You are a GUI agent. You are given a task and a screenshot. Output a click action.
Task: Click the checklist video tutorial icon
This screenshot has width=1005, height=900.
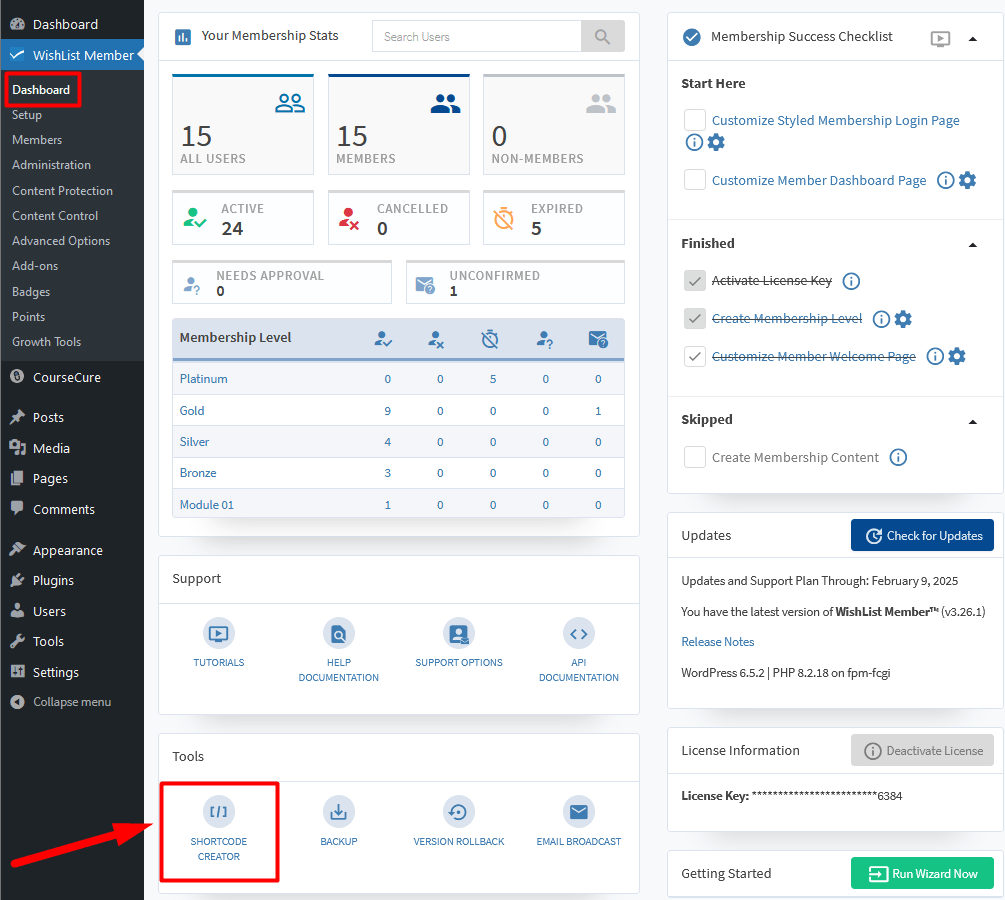coord(940,39)
